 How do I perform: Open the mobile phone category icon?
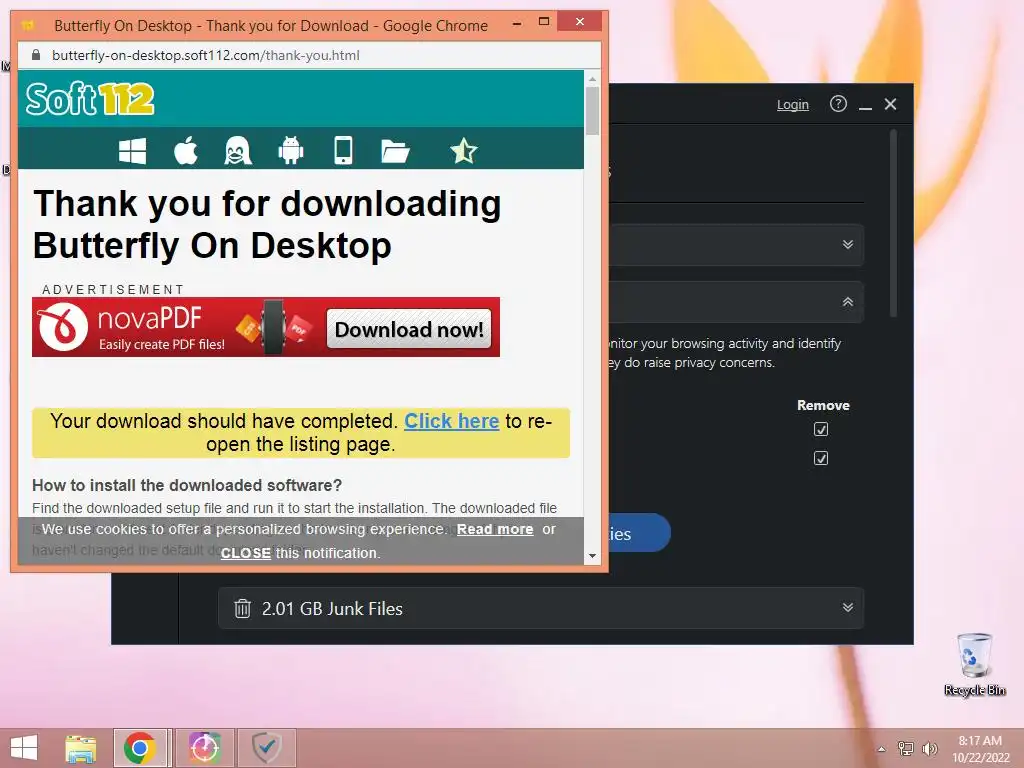pyautogui.click(x=344, y=150)
